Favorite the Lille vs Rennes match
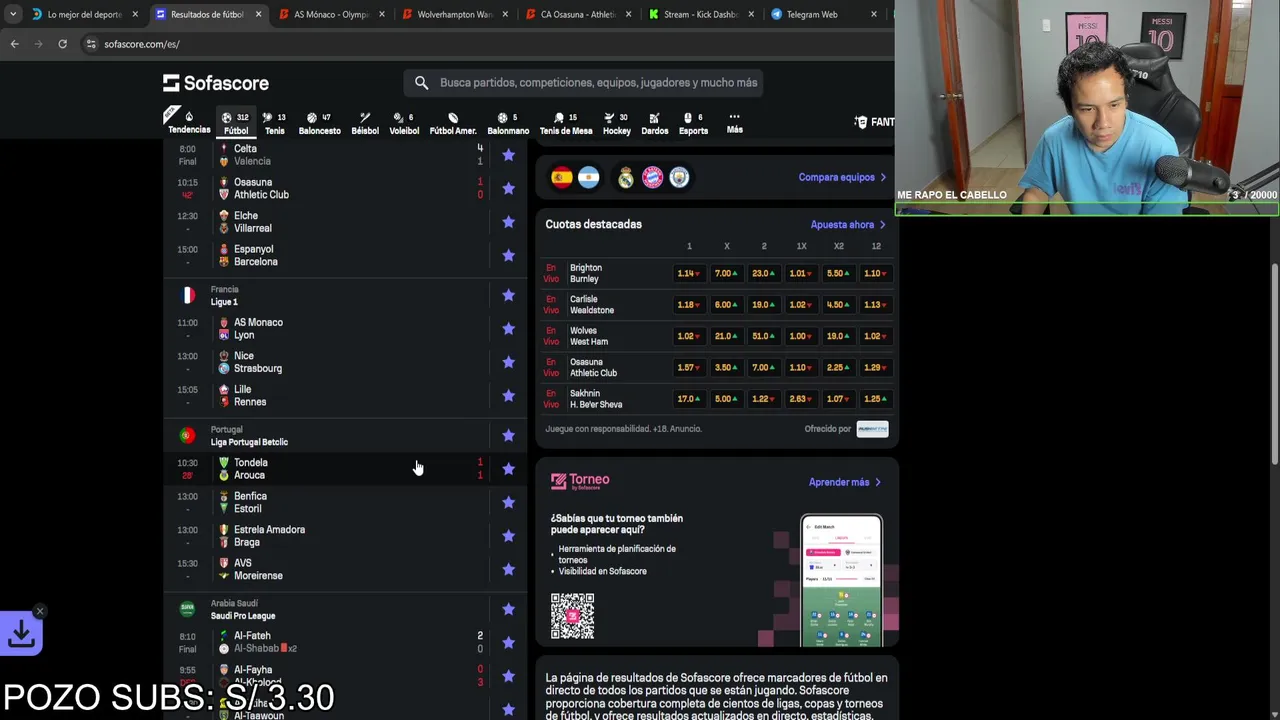Viewport: 1280px width, 720px height. (x=508, y=396)
